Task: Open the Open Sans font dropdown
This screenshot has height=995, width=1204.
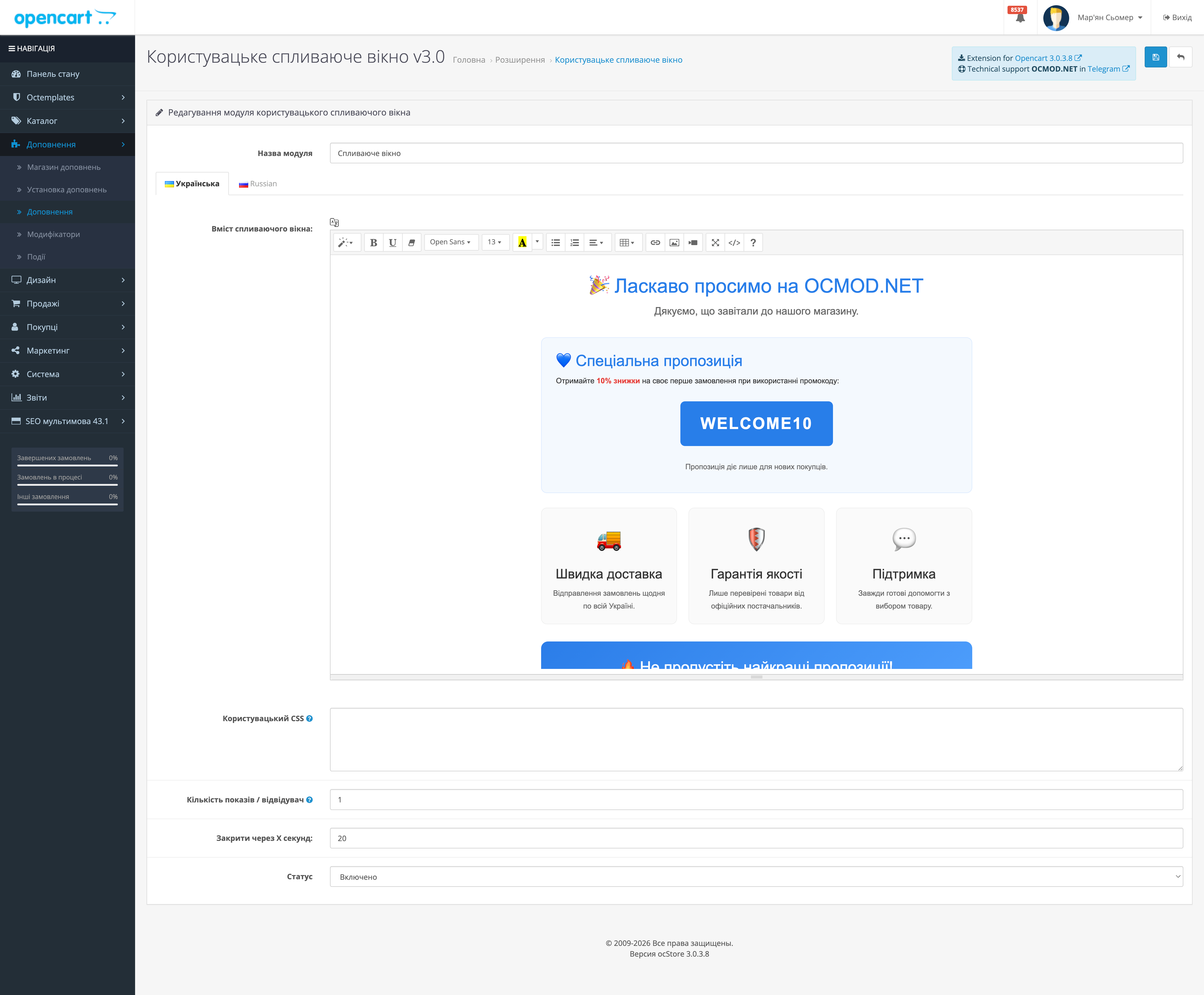Action: [451, 242]
